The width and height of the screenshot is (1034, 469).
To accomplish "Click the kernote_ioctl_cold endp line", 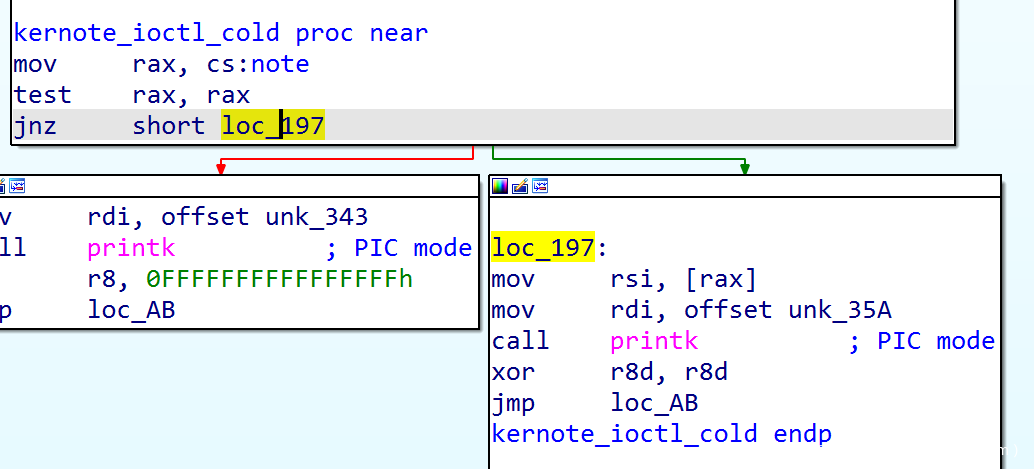I will 661,434.
